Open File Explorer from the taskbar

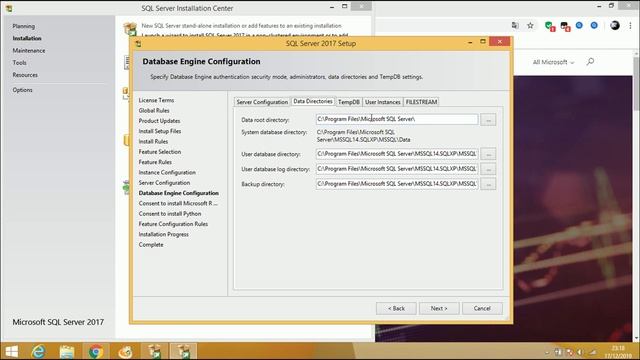(x=67, y=351)
